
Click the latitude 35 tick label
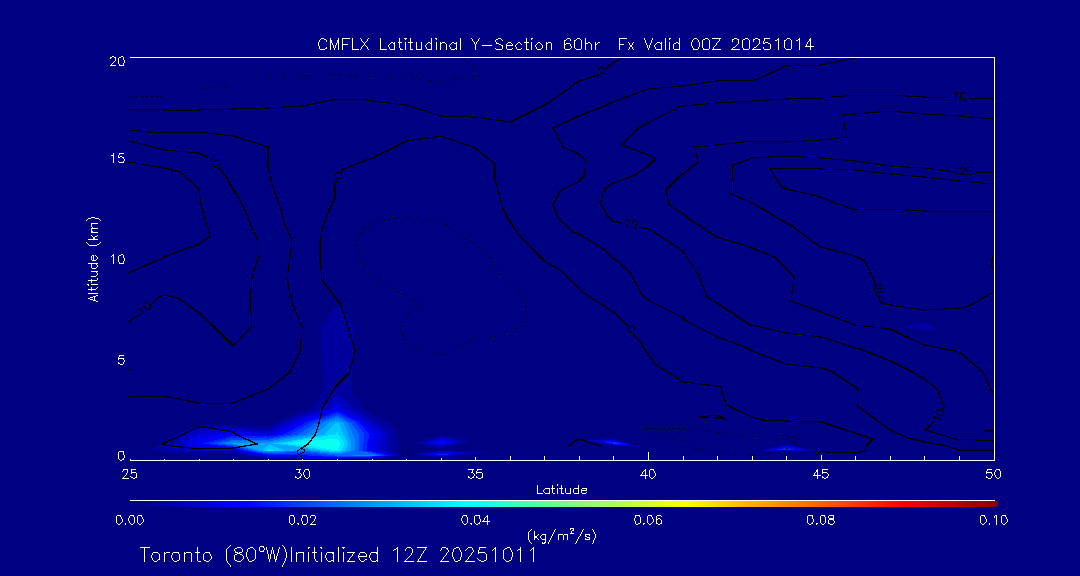coord(475,472)
